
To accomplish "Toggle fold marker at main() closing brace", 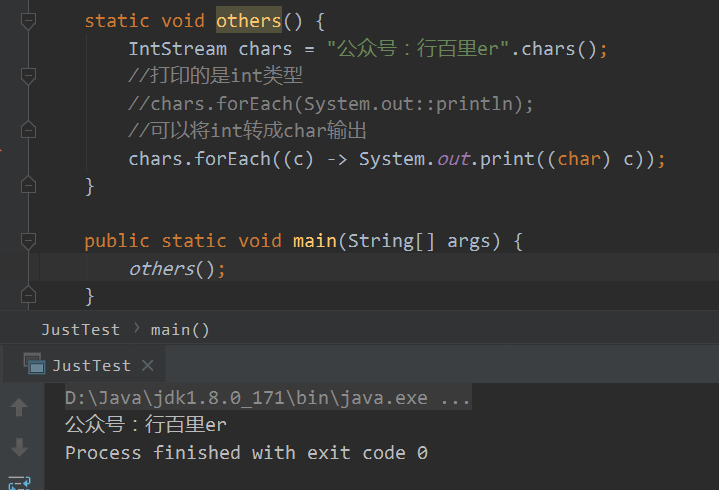I will click(28, 295).
